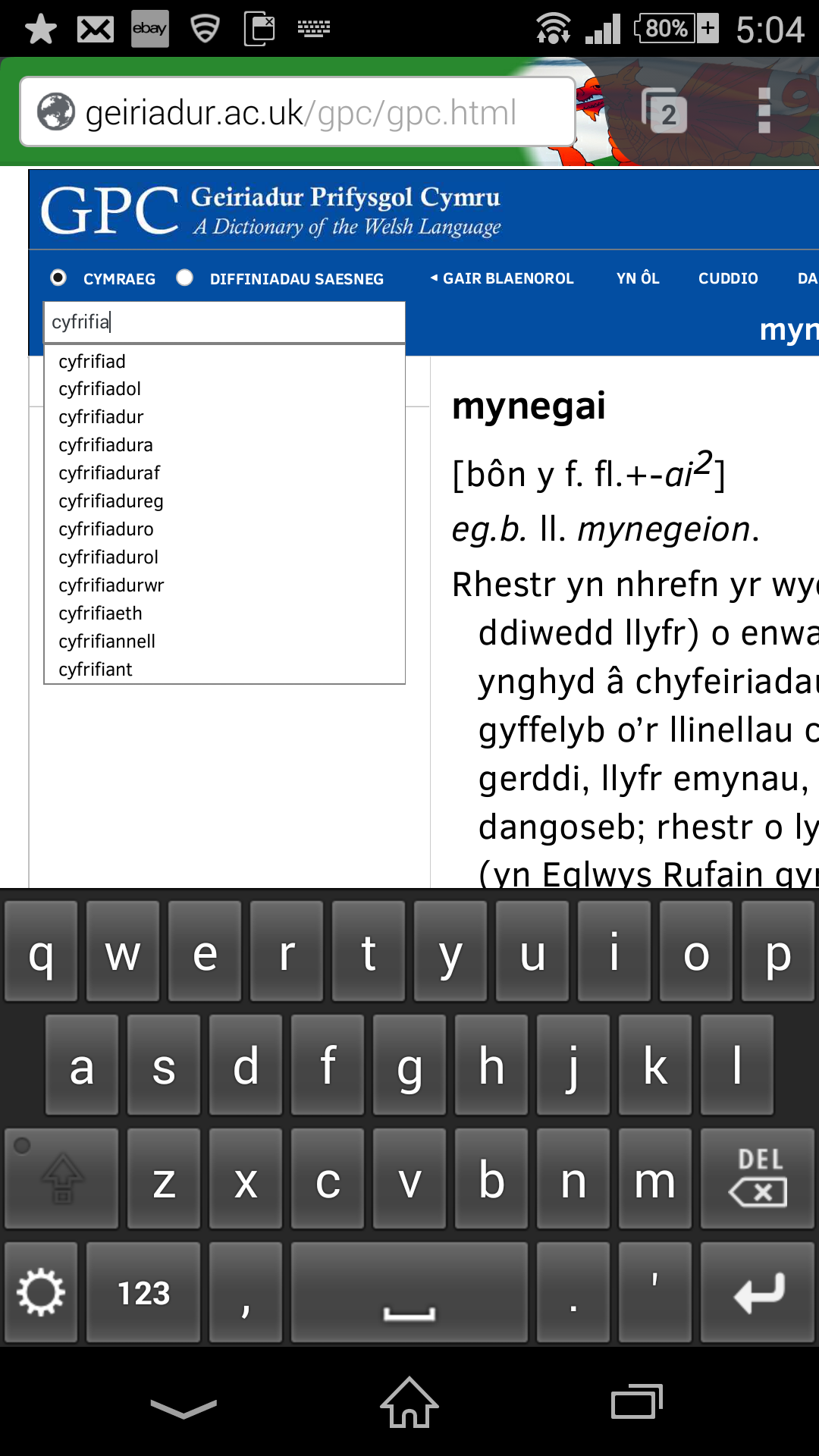This screenshot has width=819, height=1456.
Task: Tap the GPC logo header link
Action: click(x=110, y=210)
